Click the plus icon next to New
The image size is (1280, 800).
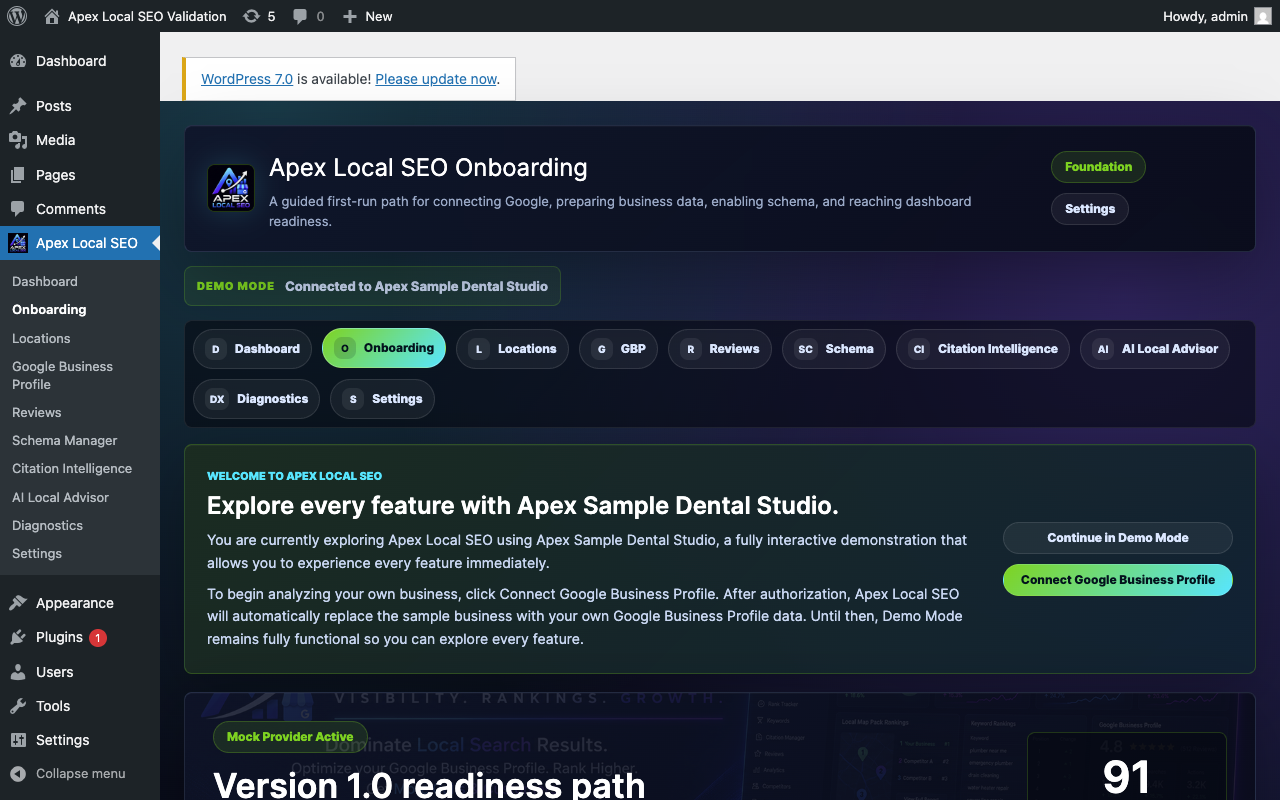tap(349, 17)
